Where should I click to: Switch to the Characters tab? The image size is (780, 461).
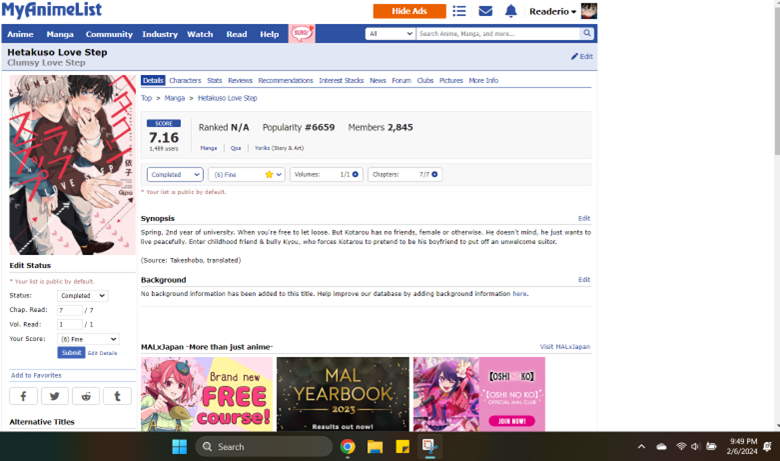184,80
